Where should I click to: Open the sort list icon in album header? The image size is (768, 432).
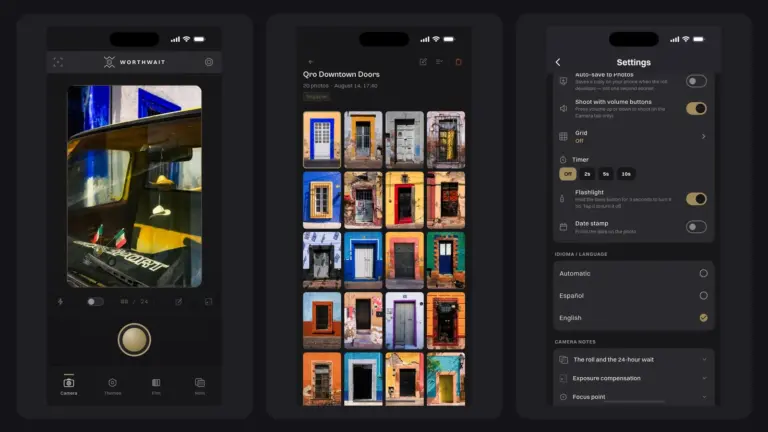439,62
